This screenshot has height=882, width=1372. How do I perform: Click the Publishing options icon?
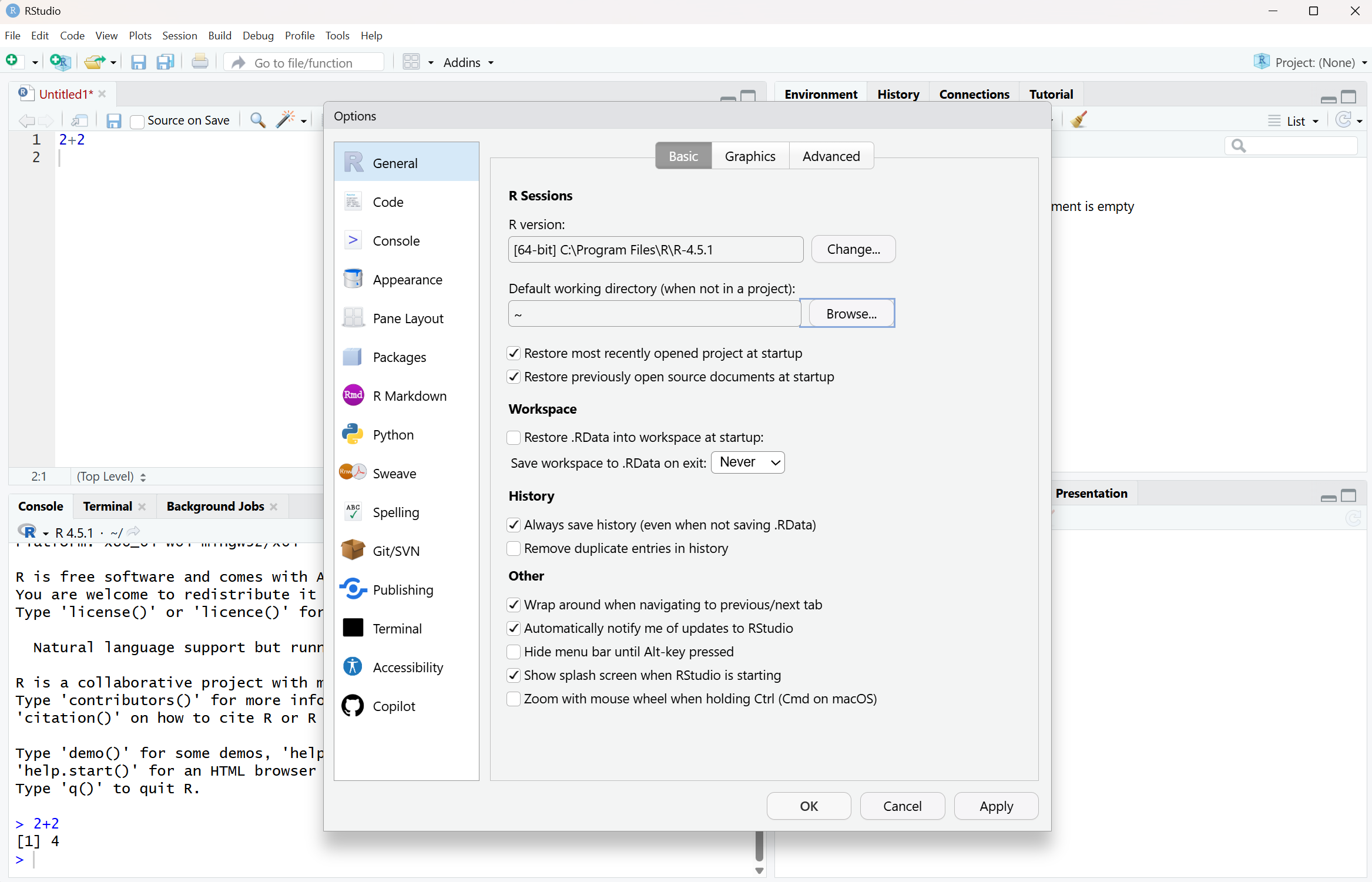[353, 589]
